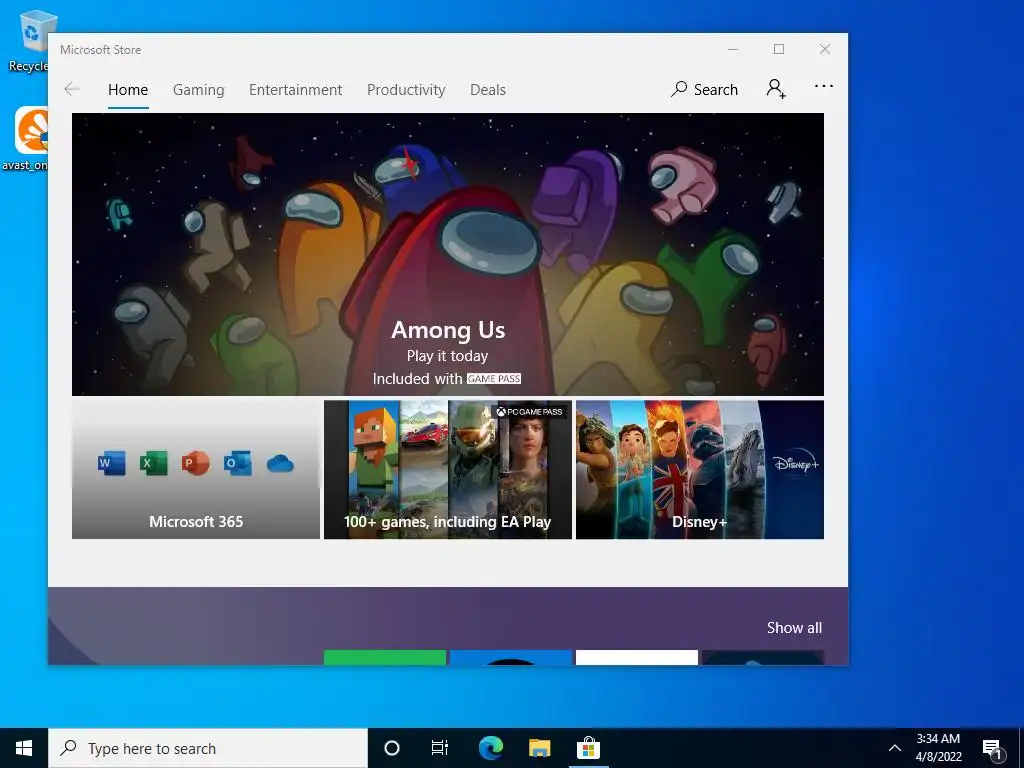1024x768 pixels.
Task: Select the avast installer desktop icon
Action: pos(26,138)
